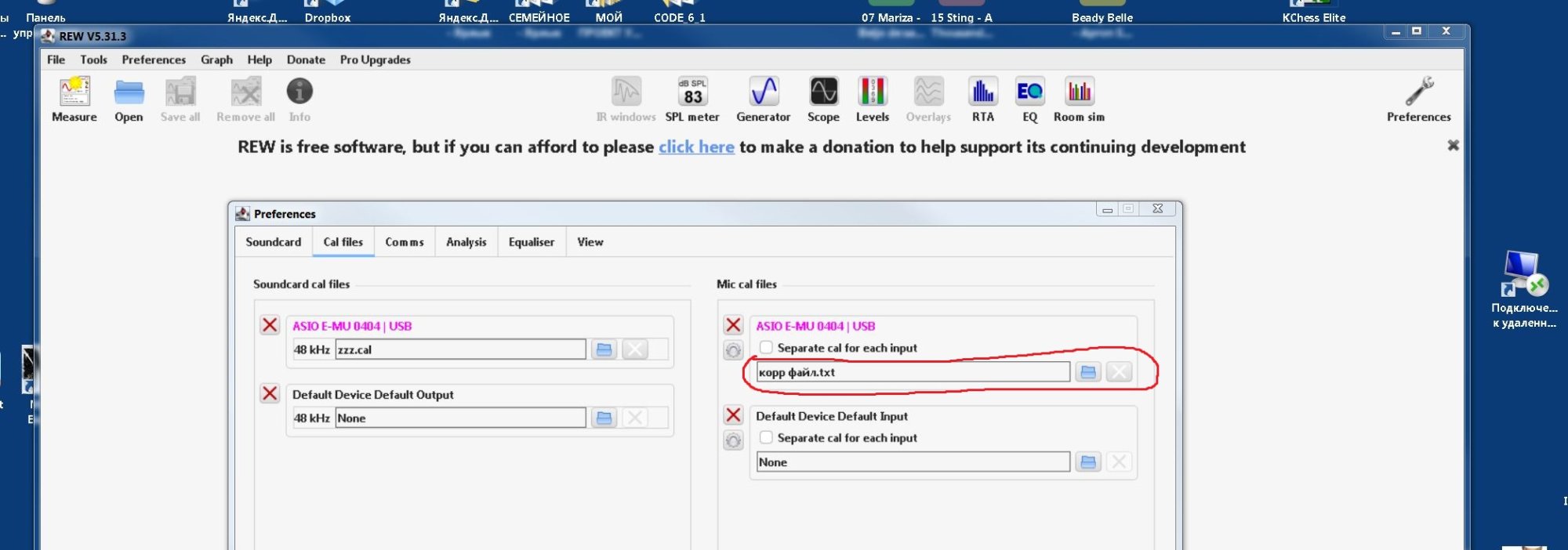Enable separate cal for ASIO E-MU input

tap(766, 347)
